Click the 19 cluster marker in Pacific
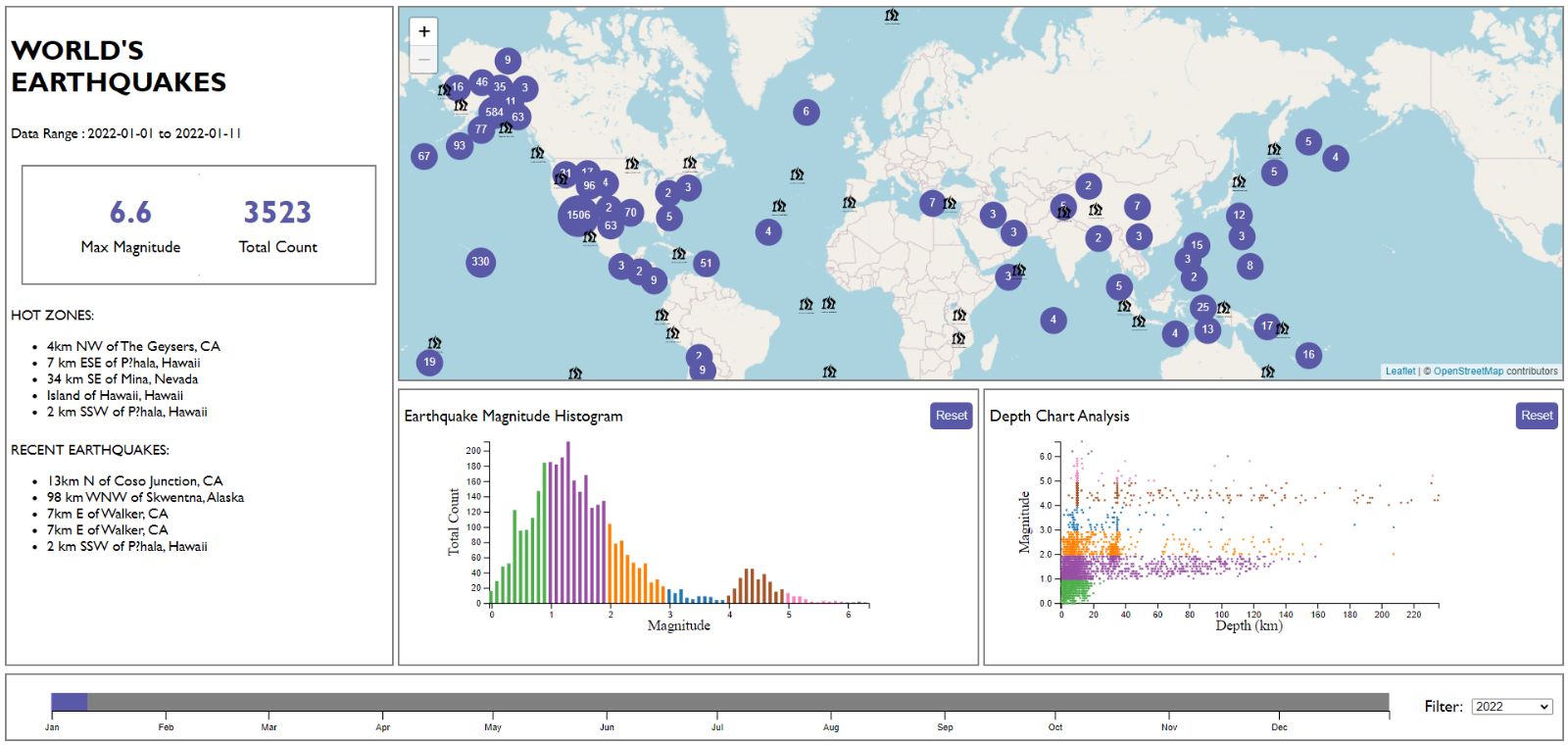Image resolution: width=1568 pixels, height=745 pixels. tap(429, 362)
